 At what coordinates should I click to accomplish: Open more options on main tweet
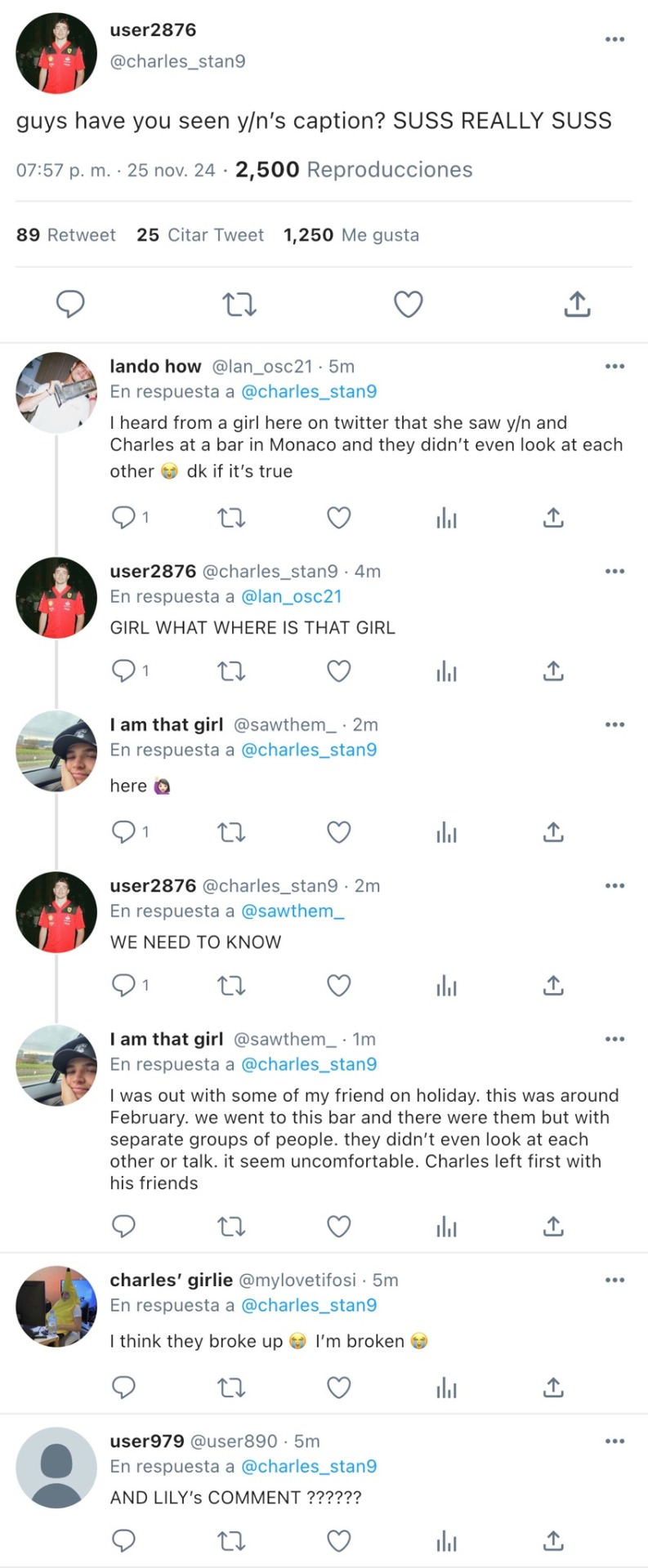coord(614,39)
